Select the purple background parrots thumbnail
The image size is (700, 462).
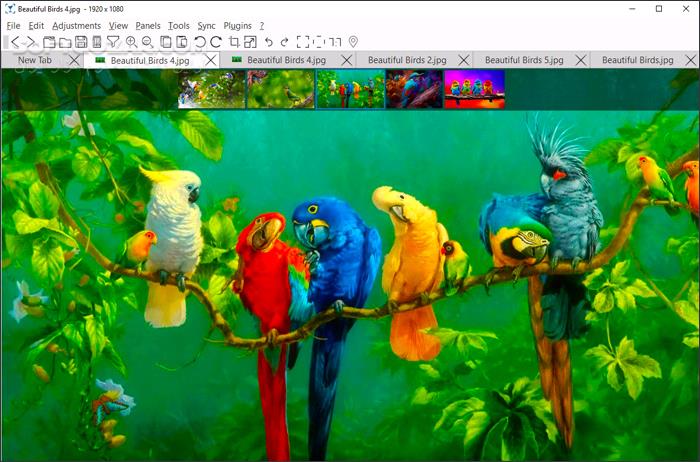pos(474,89)
